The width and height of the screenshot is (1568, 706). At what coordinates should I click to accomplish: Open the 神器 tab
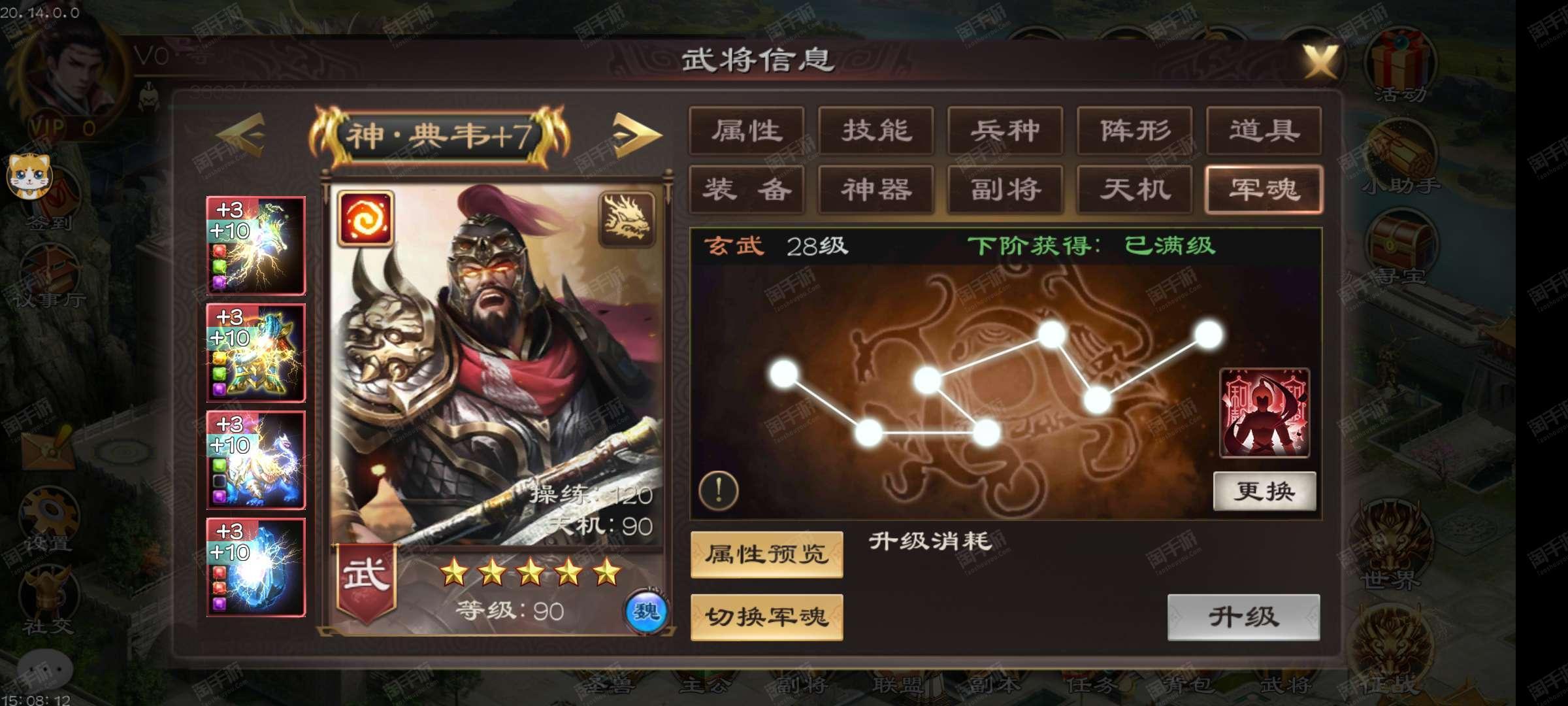click(876, 190)
